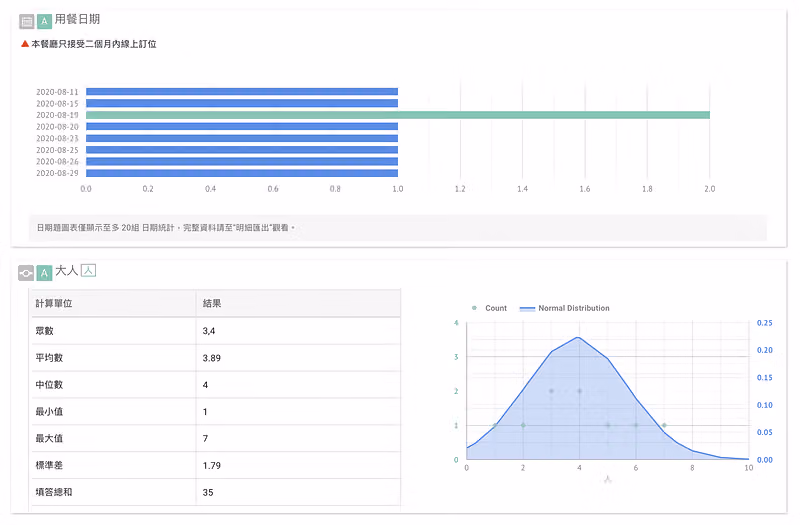Click the 35 total value
800x525 pixels.
[208, 493]
